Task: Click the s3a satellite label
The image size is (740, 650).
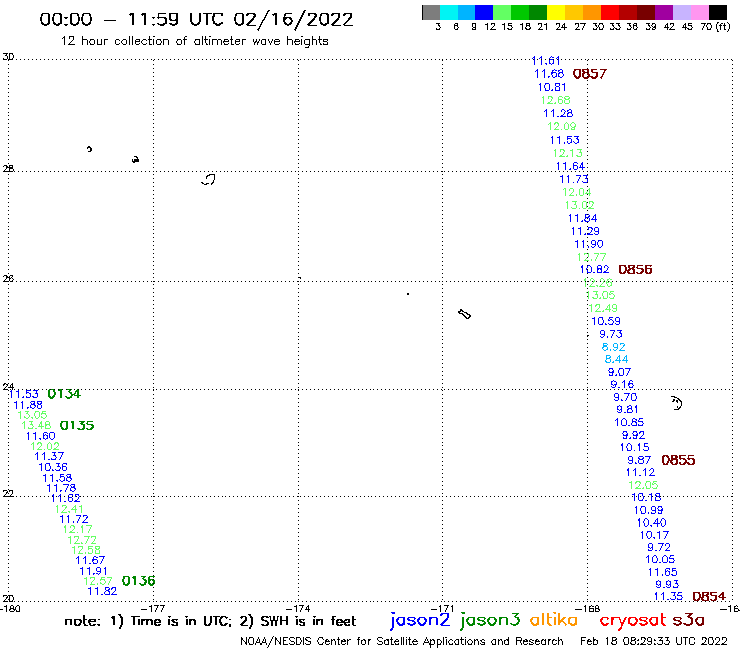Action: [x=689, y=620]
